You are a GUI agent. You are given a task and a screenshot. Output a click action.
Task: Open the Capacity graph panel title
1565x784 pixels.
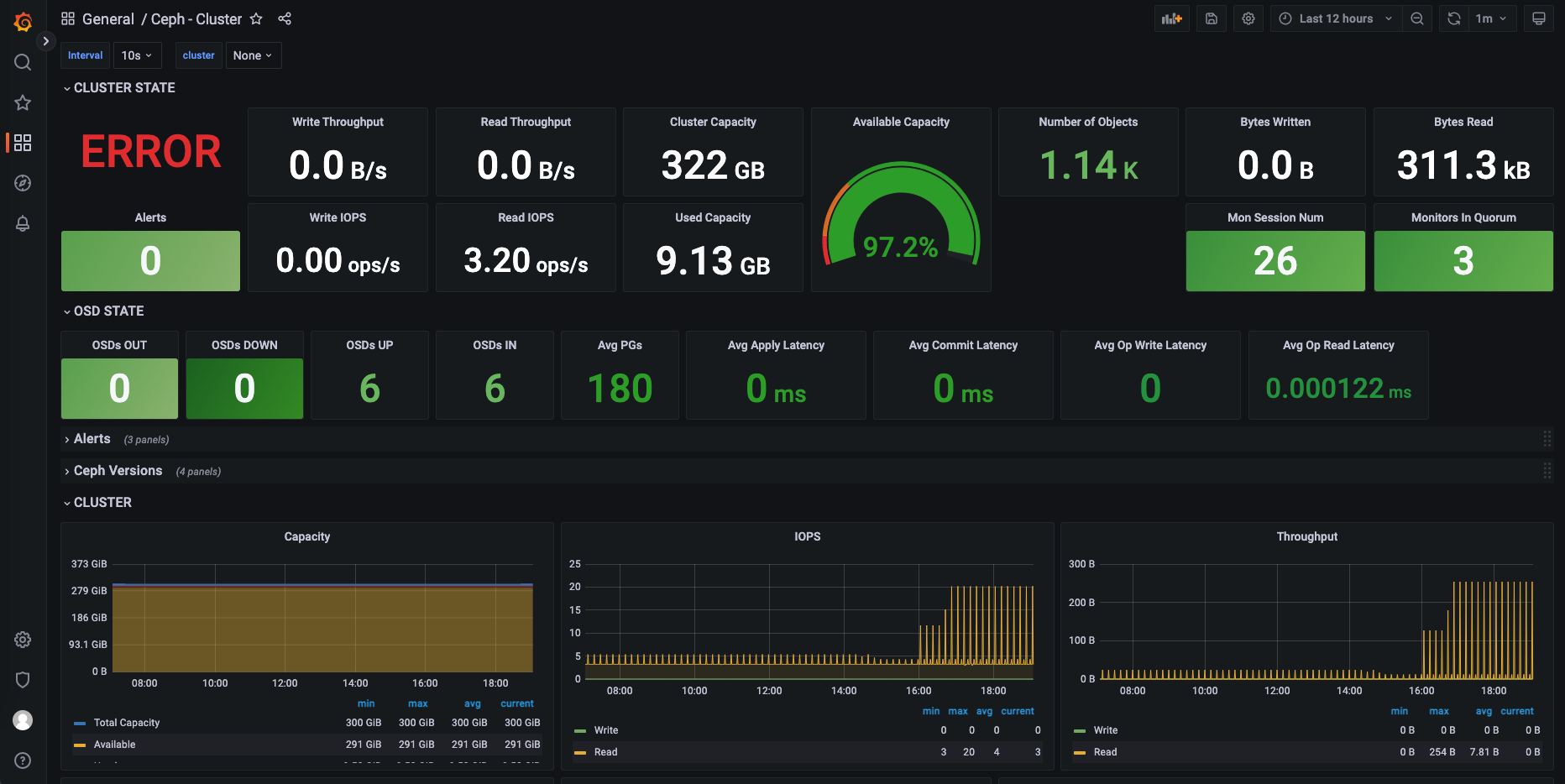307,536
